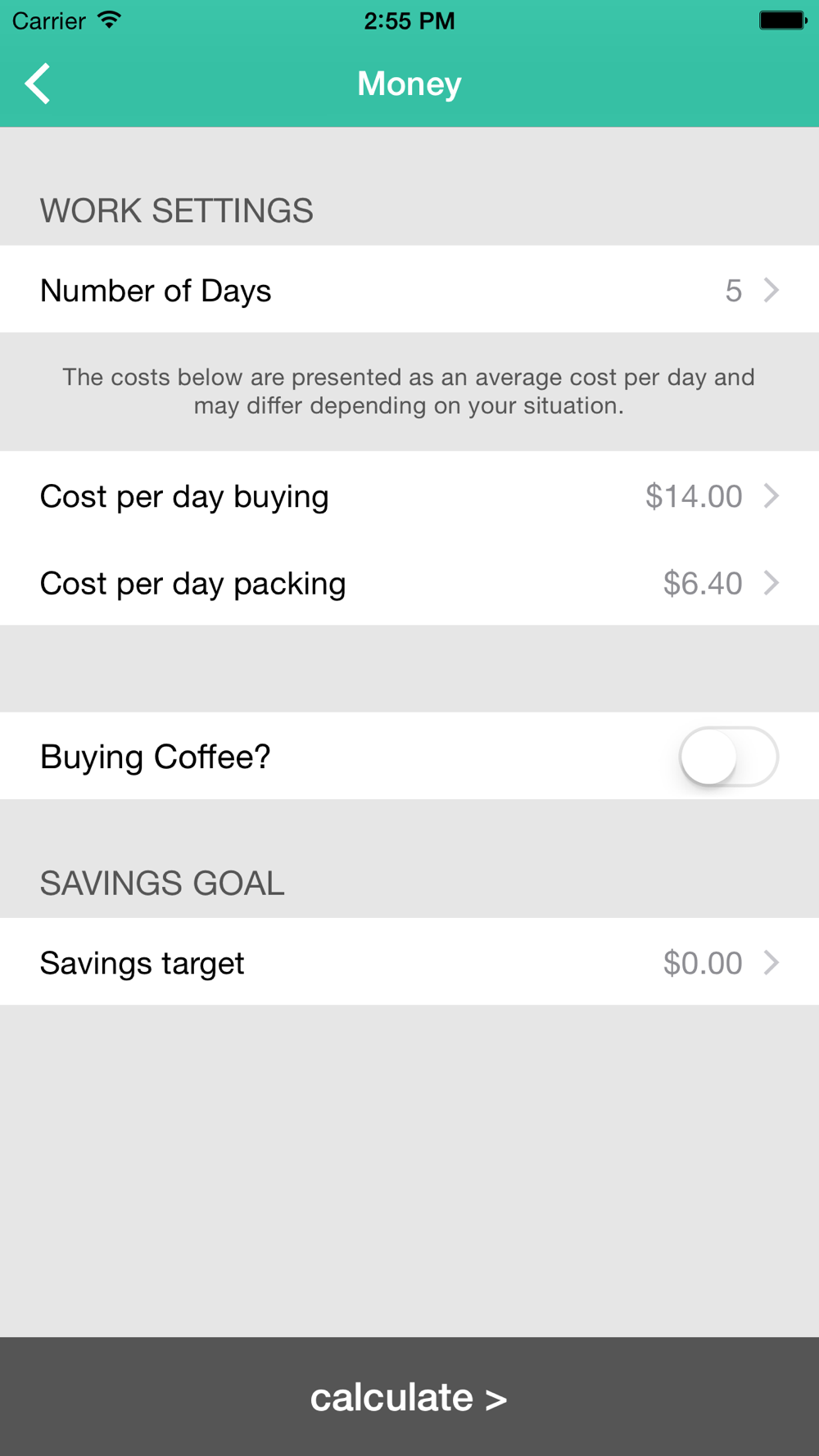Tap the Buying Coffee? label
This screenshot has height=1456, width=819.
point(156,757)
